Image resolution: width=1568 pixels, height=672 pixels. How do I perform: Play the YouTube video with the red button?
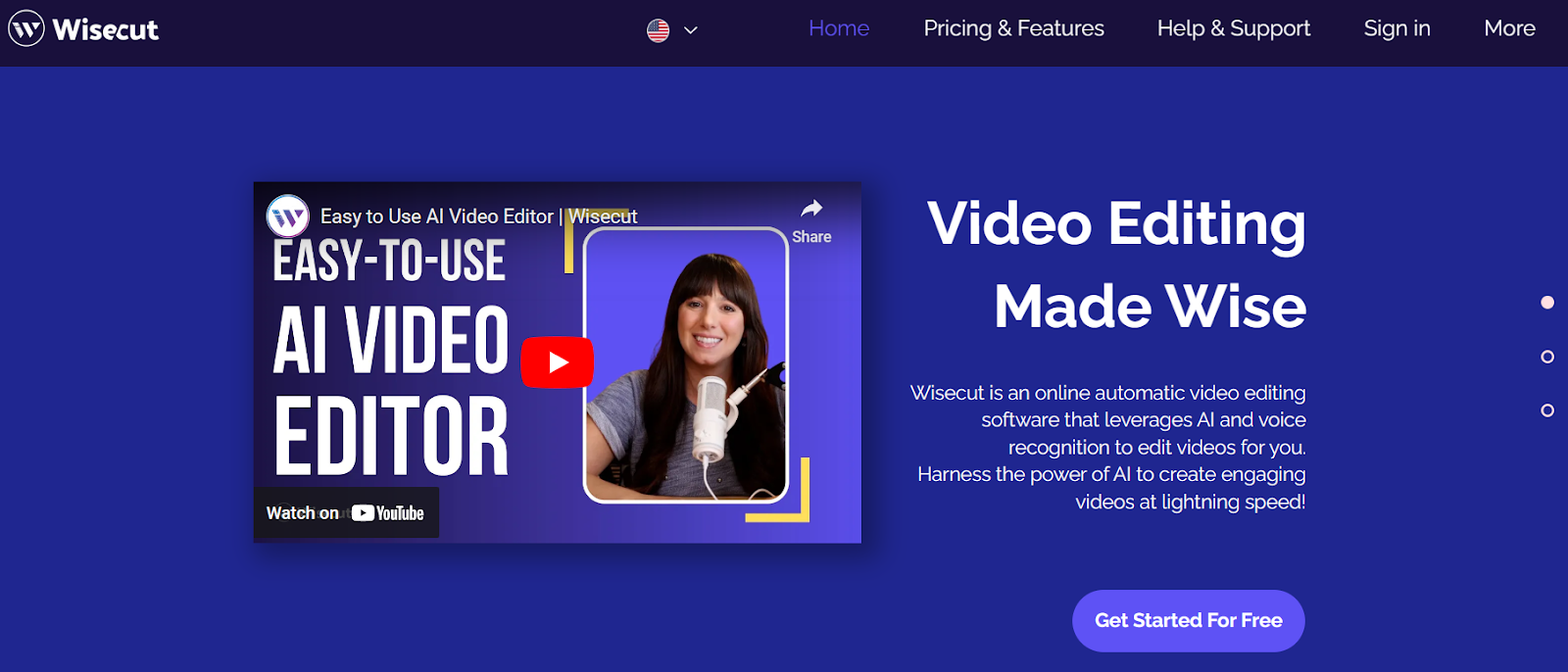click(558, 362)
